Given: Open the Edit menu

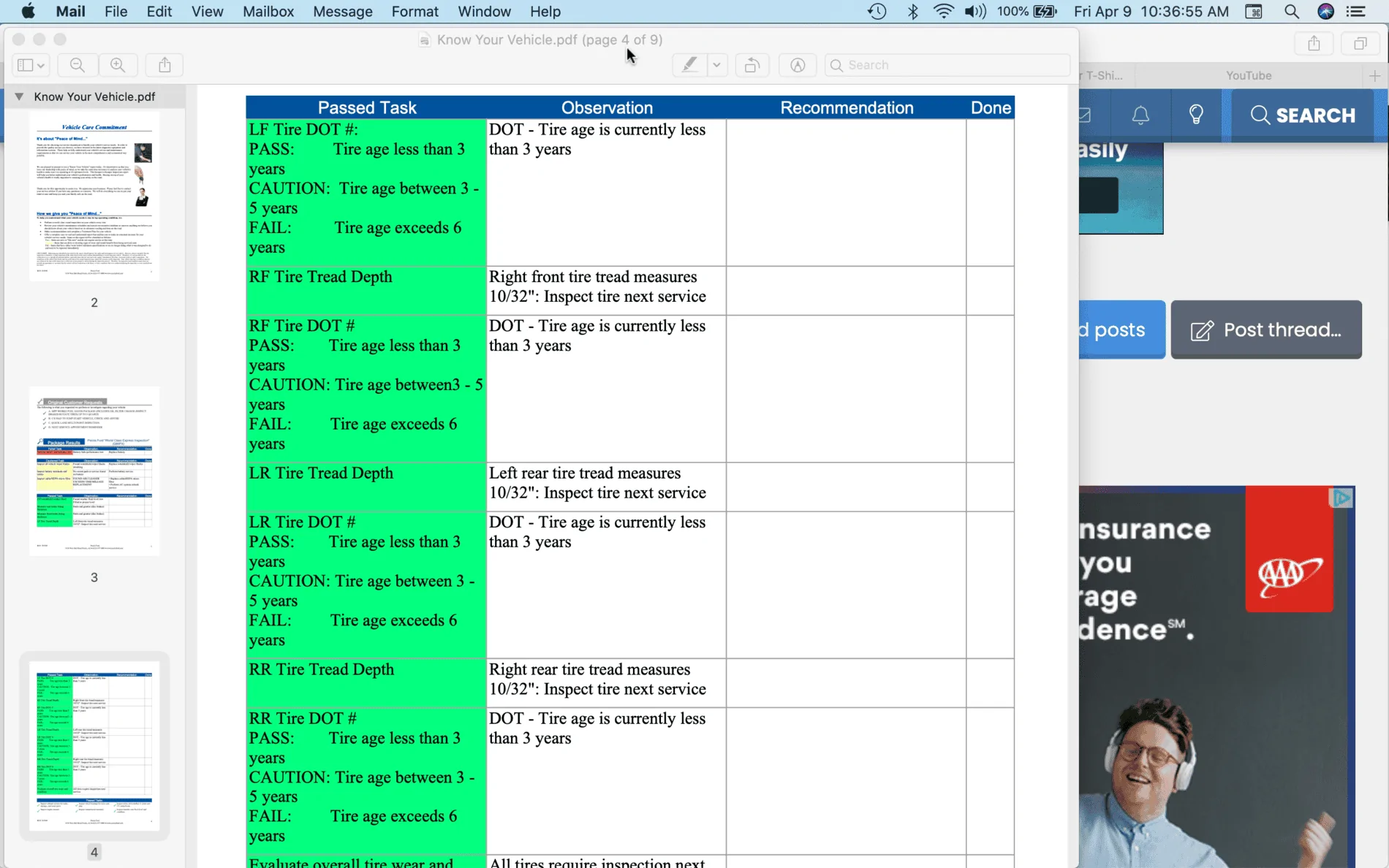Looking at the screenshot, I should point(159,12).
